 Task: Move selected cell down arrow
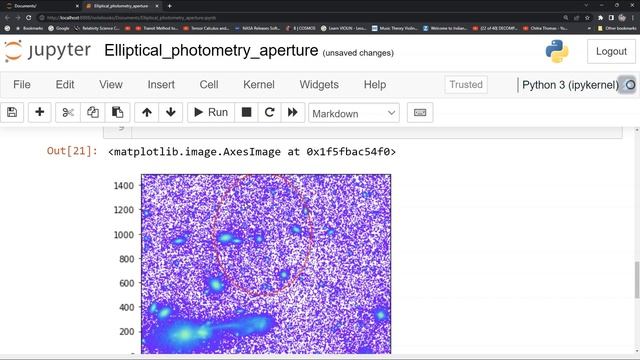pos(171,112)
